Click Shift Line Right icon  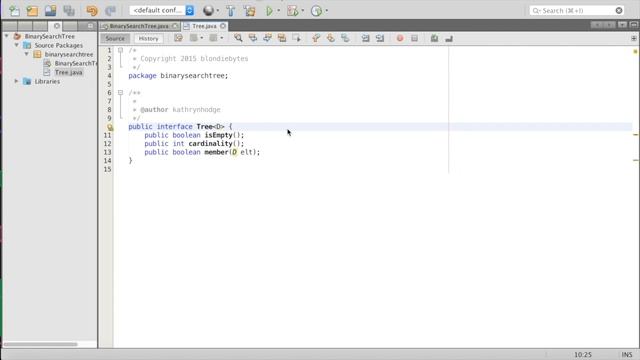(x=380, y=38)
